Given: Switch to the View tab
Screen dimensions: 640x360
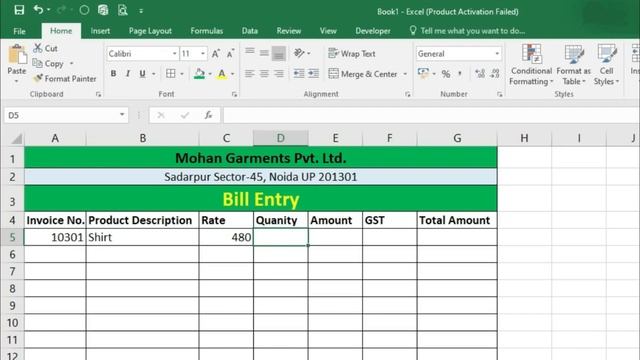Looking at the screenshot, I should pyautogui.click(x=328, y=31).
